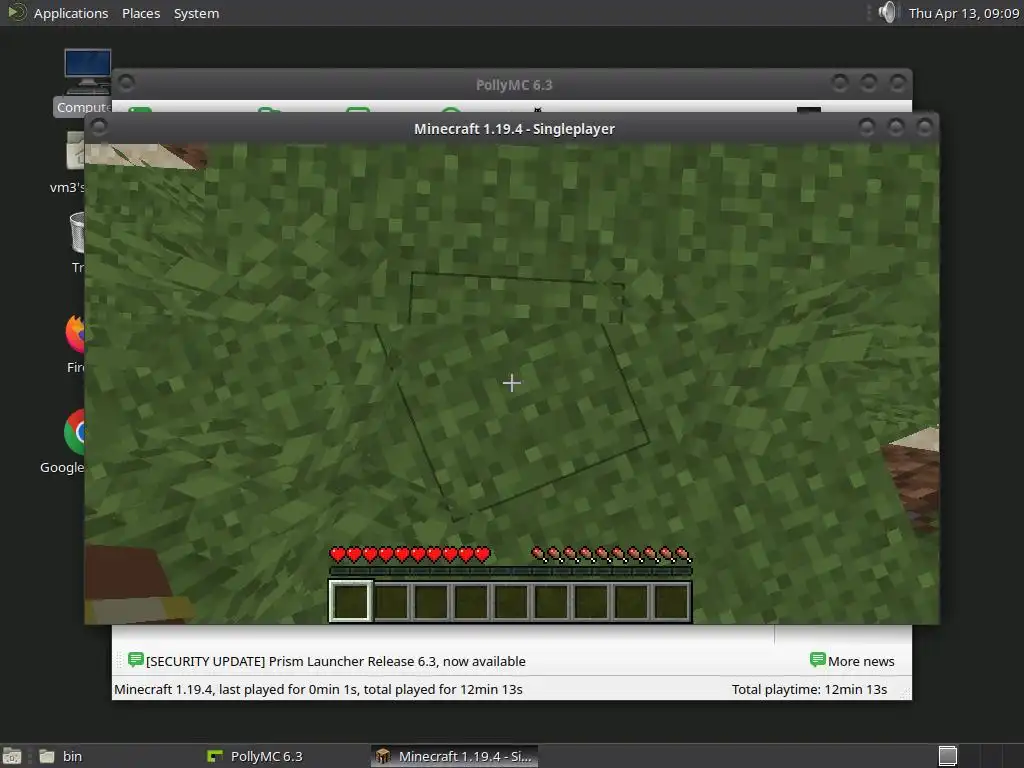Screen dimensions: 1024x768
Task: Minimize the PollyMC 6.3 window
Action: tap(840, 83)
